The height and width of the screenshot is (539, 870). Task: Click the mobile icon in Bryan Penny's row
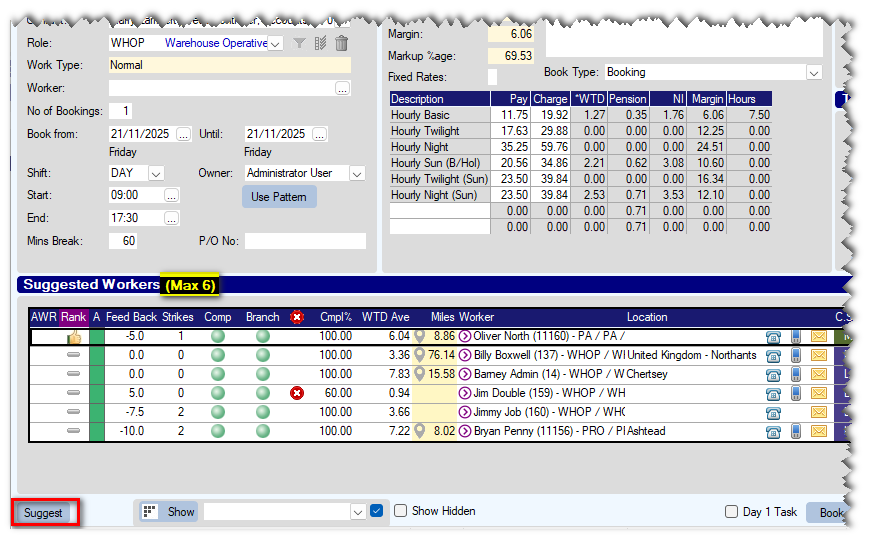point(796,431)
